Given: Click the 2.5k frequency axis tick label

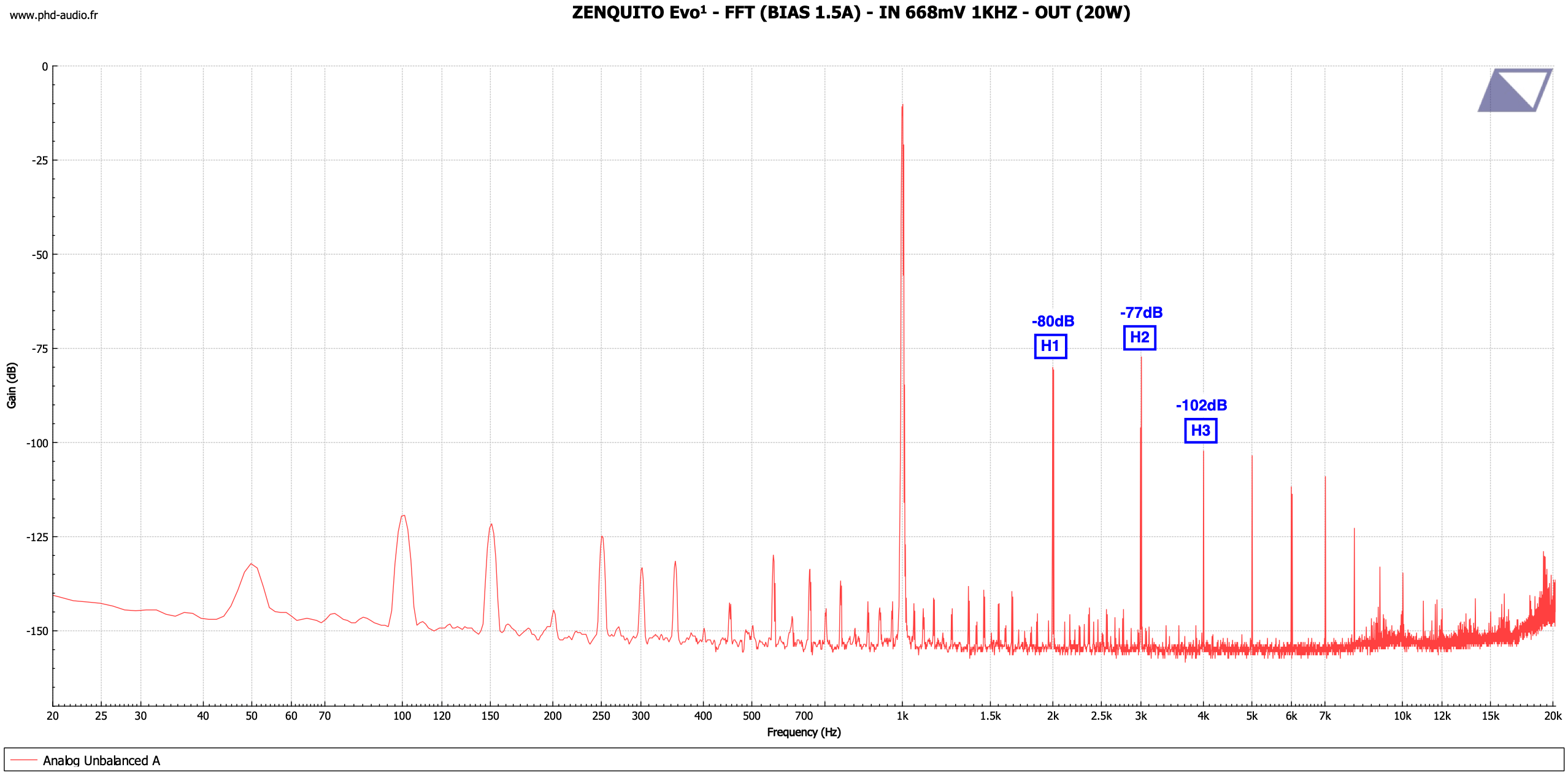Looking at the screenshot, I should coord(1101,716).
